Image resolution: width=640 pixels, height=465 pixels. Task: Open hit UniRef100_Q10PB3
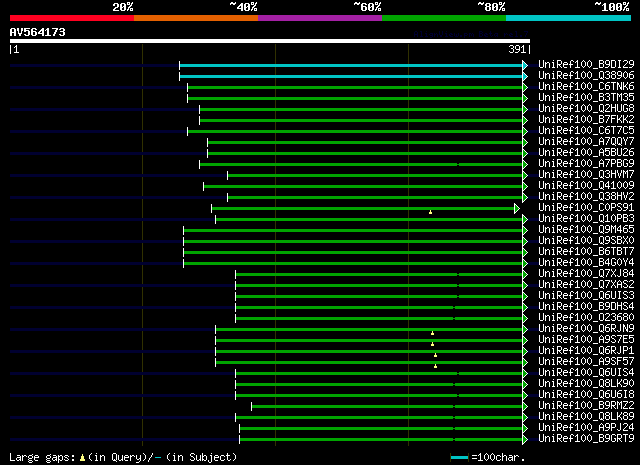coord(586,218)
